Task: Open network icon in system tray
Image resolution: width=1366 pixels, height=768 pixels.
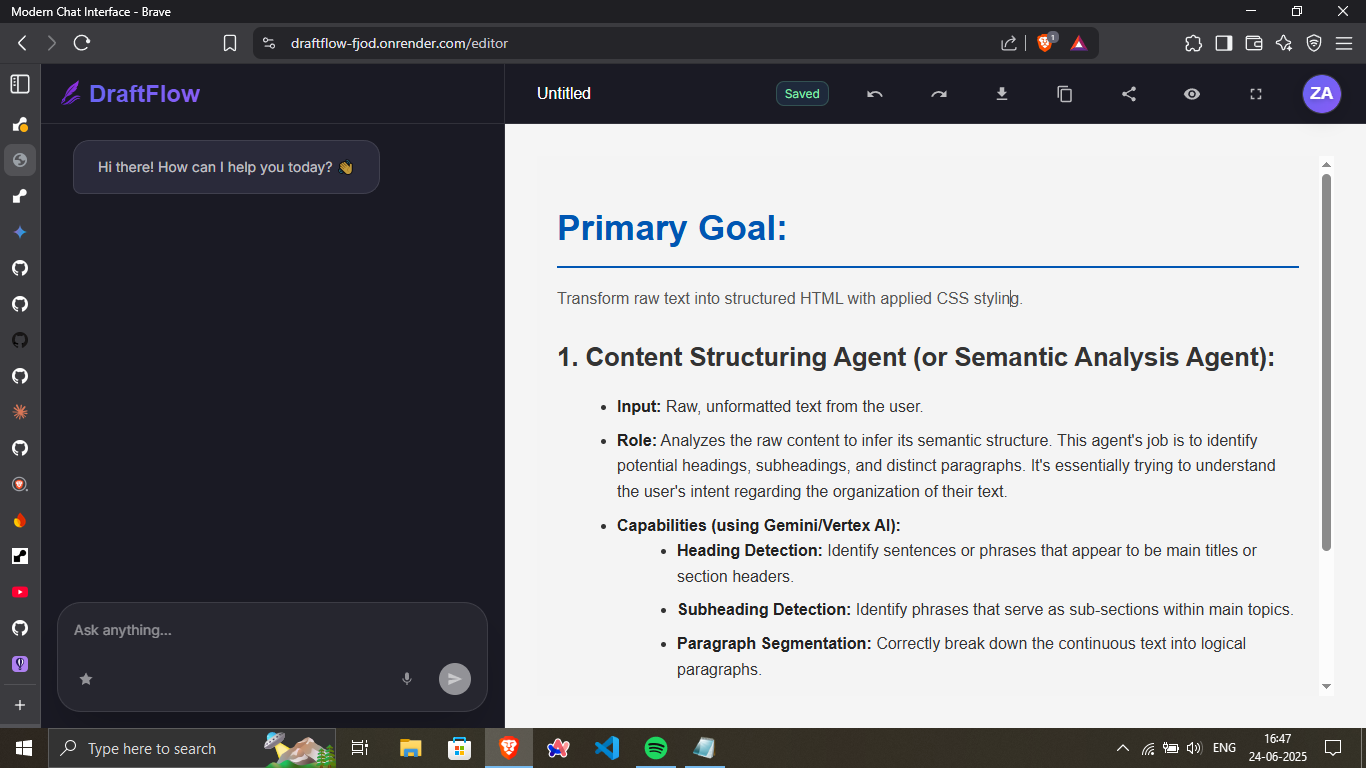Action: [x=1148, y=748]
